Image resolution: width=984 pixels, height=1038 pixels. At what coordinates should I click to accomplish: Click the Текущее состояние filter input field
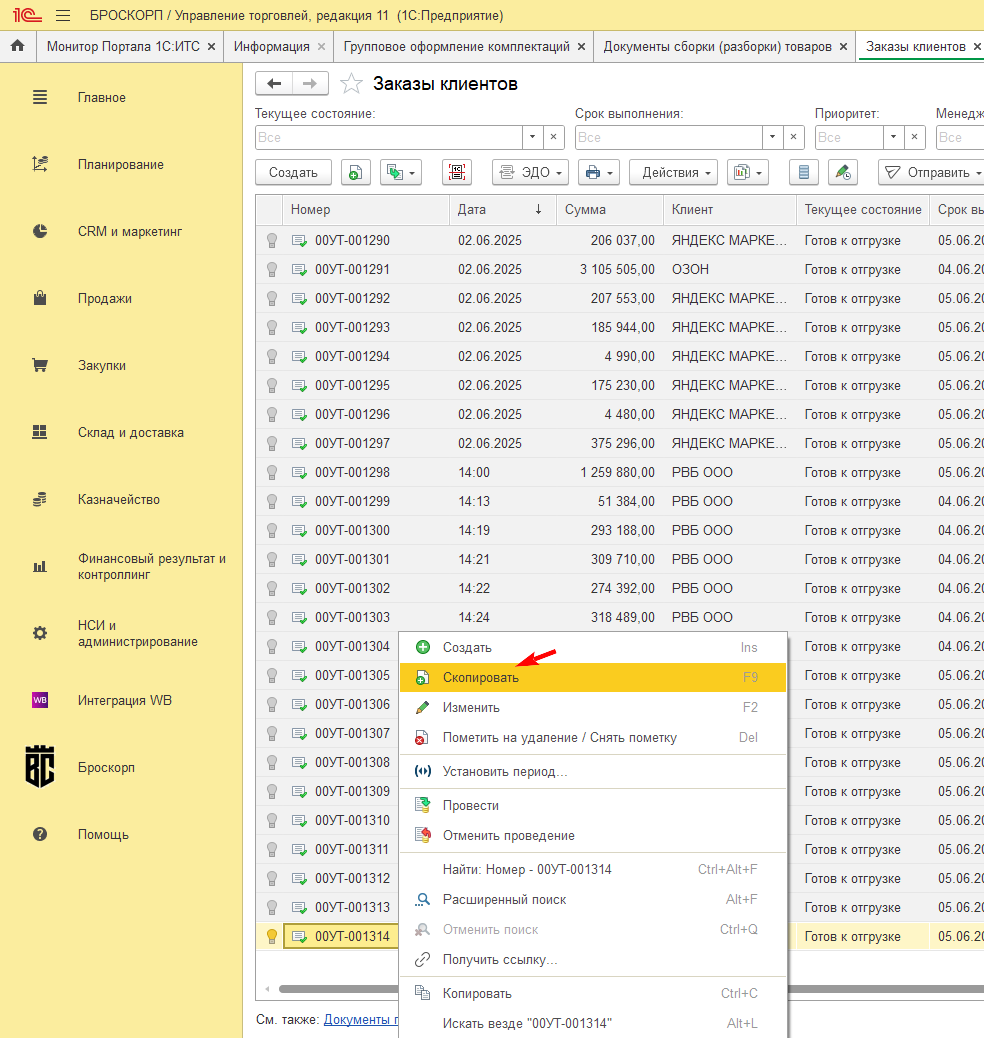pyautogui.click(x=389, y=137)
